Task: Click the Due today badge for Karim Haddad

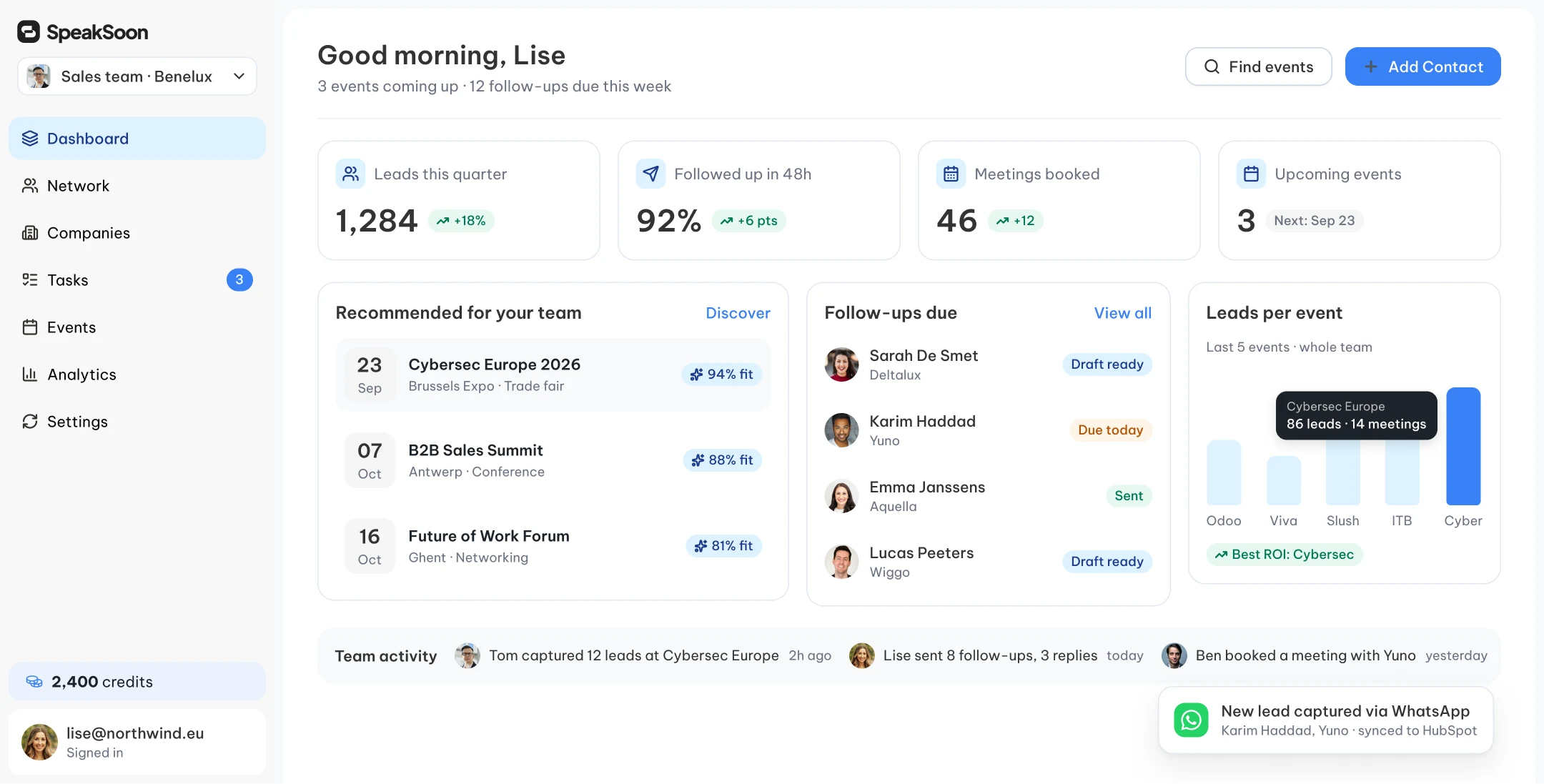Action: tap(1110, 430)
